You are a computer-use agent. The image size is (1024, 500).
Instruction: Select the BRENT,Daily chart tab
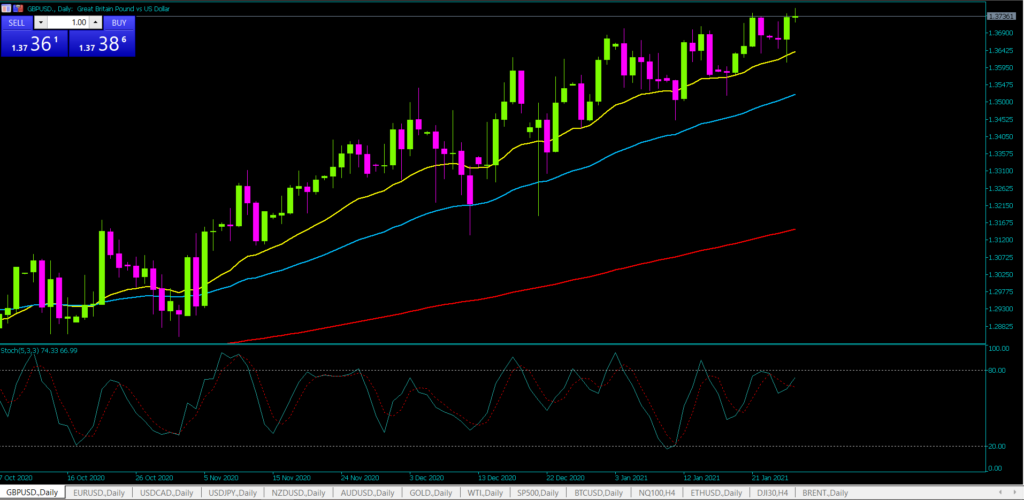824,493
